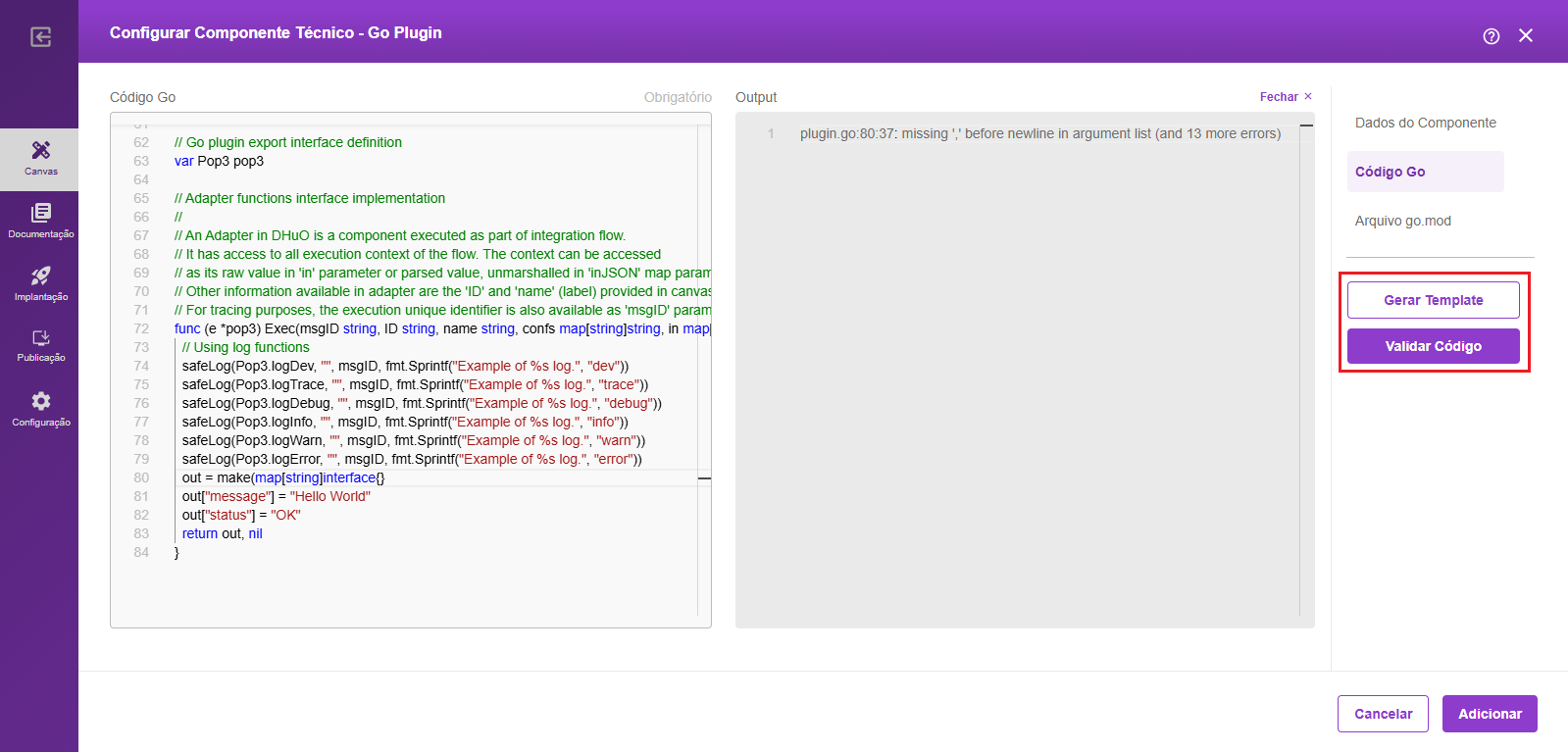Click the collapse sidebar icon at top left
The image size is (1568, 752).
click(40, 37)
